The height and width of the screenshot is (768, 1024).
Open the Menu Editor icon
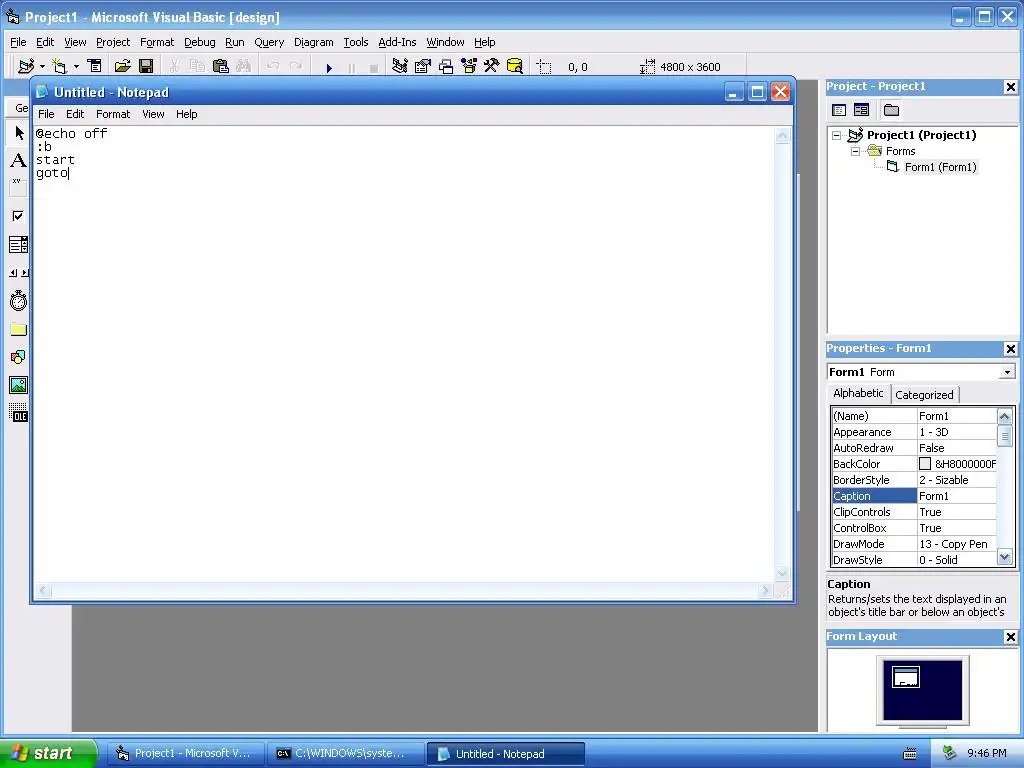[95, 67]
